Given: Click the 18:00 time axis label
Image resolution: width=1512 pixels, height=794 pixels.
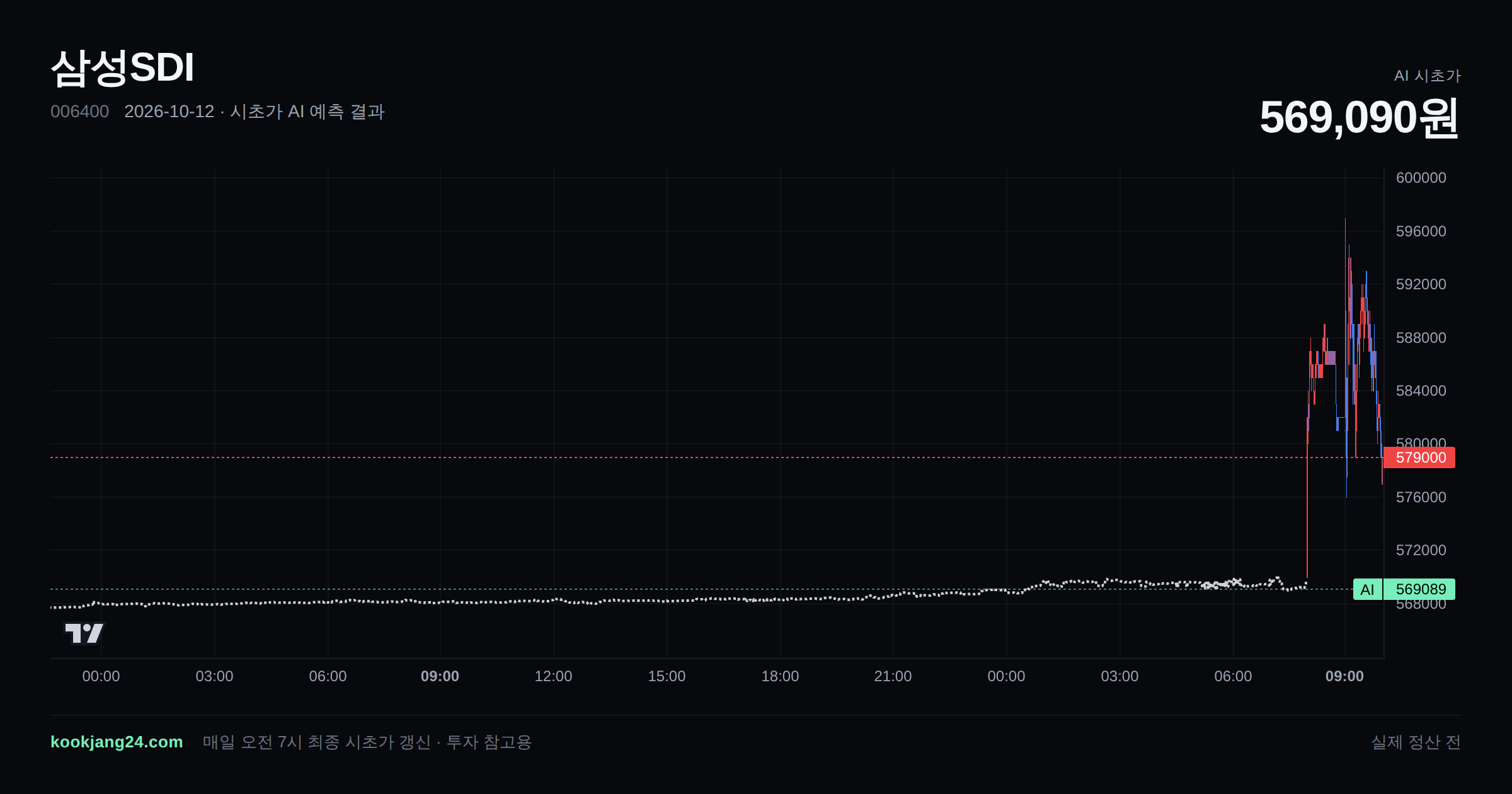Looking at the screenshot, I should click(x=780, y=676).
